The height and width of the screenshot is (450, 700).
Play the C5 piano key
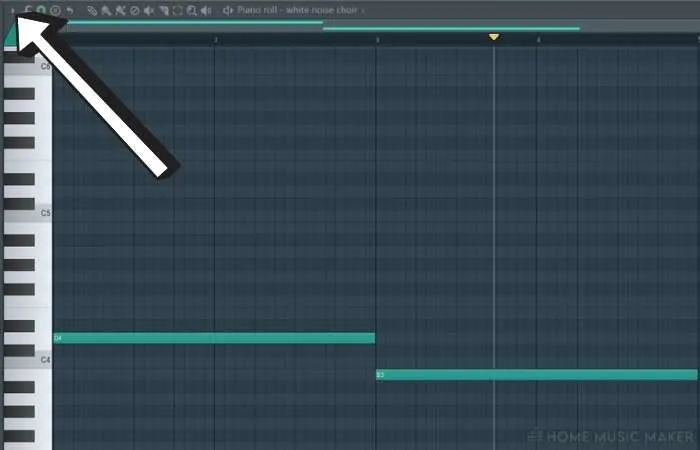coord(28,214)
